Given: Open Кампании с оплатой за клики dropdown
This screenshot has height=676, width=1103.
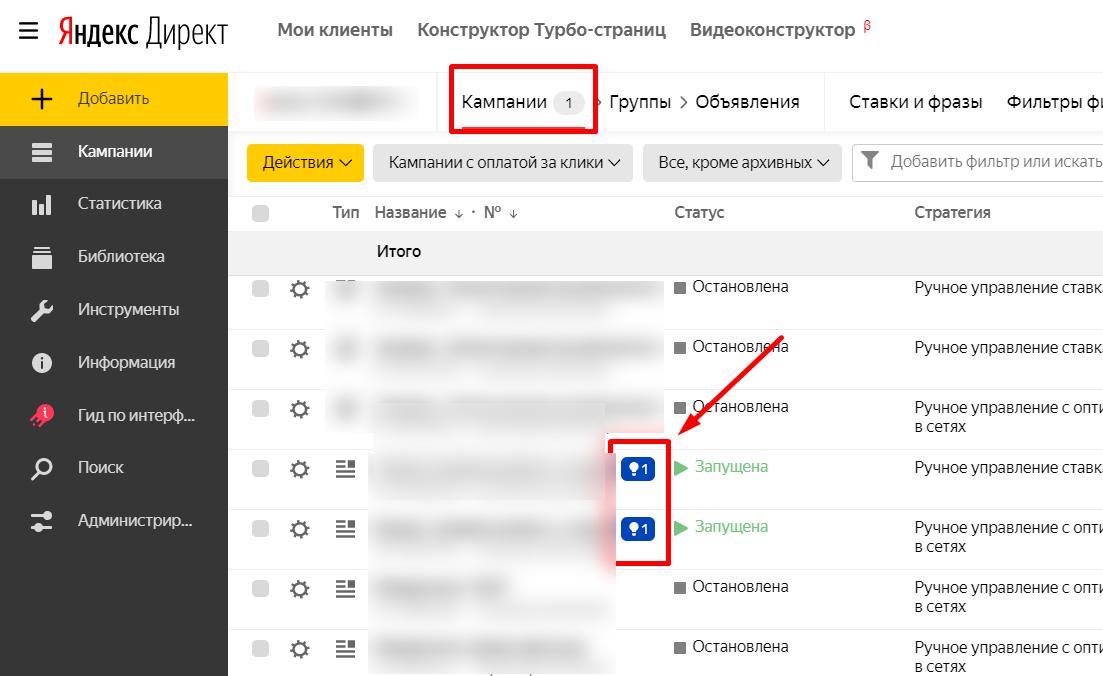Looking at the screenshot, I should (x=502, y=162).
